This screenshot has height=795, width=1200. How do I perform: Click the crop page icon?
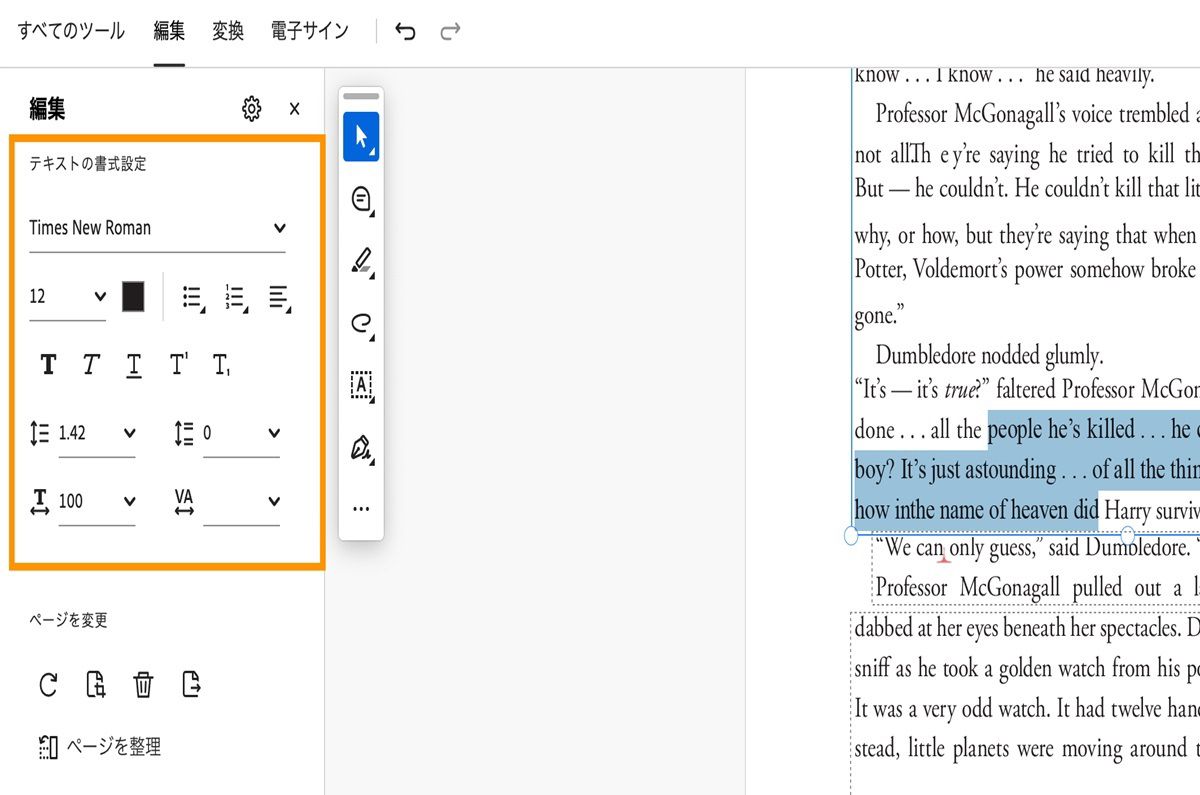[96, 685]
